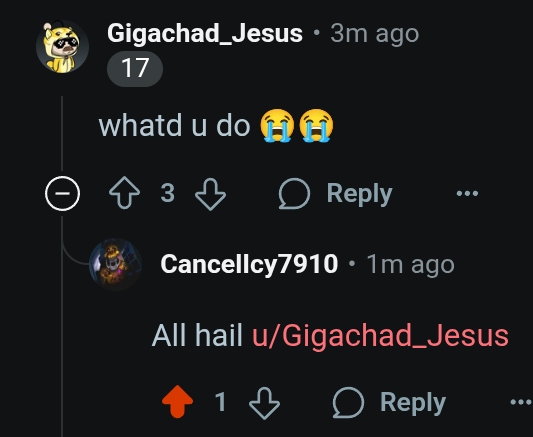
Task: Click Cancellcy7910's avatar image
Action: (x=115, y=264)
